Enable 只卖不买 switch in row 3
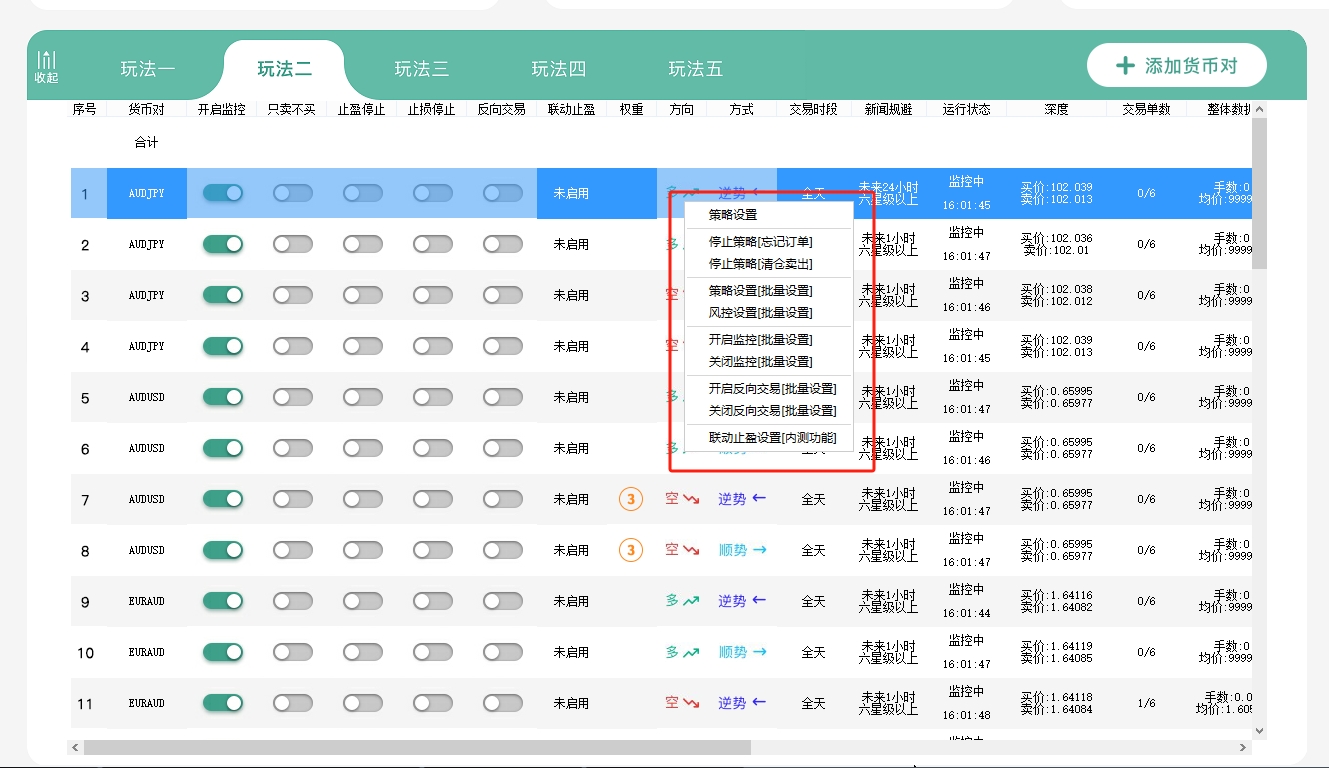 click(x=293, y=295)
